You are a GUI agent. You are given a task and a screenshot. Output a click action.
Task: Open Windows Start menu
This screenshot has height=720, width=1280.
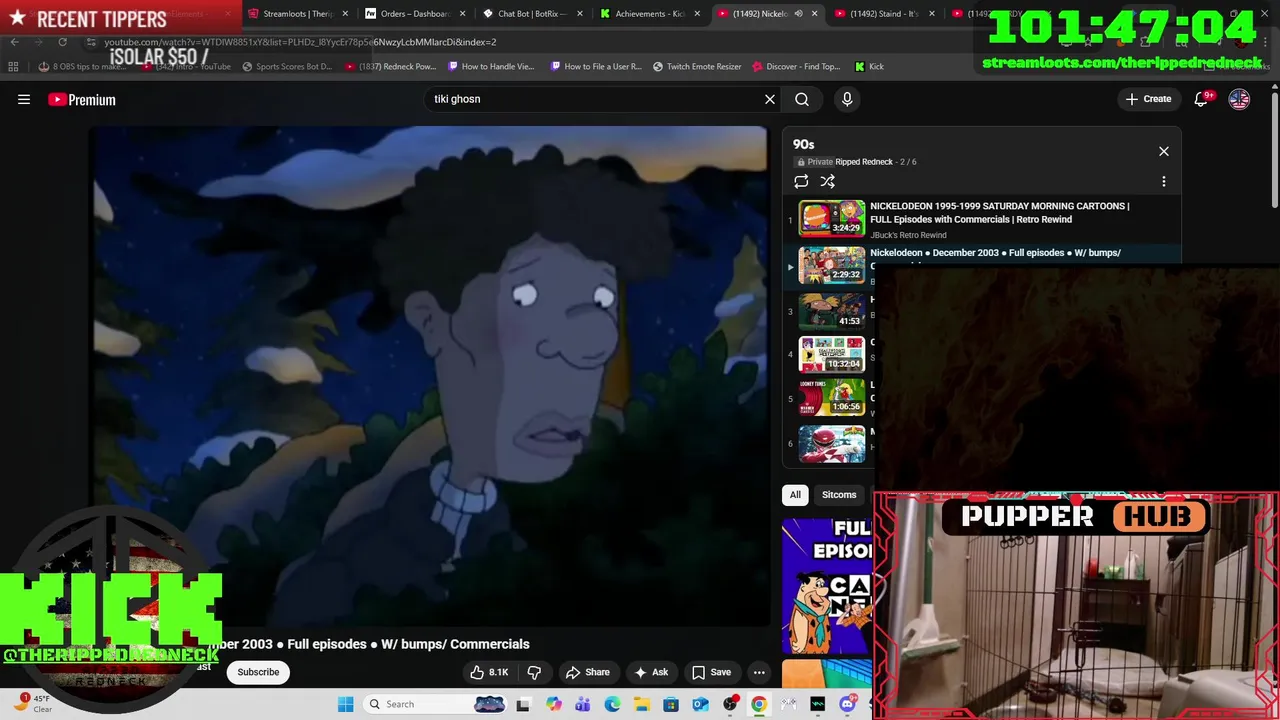coord(346,704)
